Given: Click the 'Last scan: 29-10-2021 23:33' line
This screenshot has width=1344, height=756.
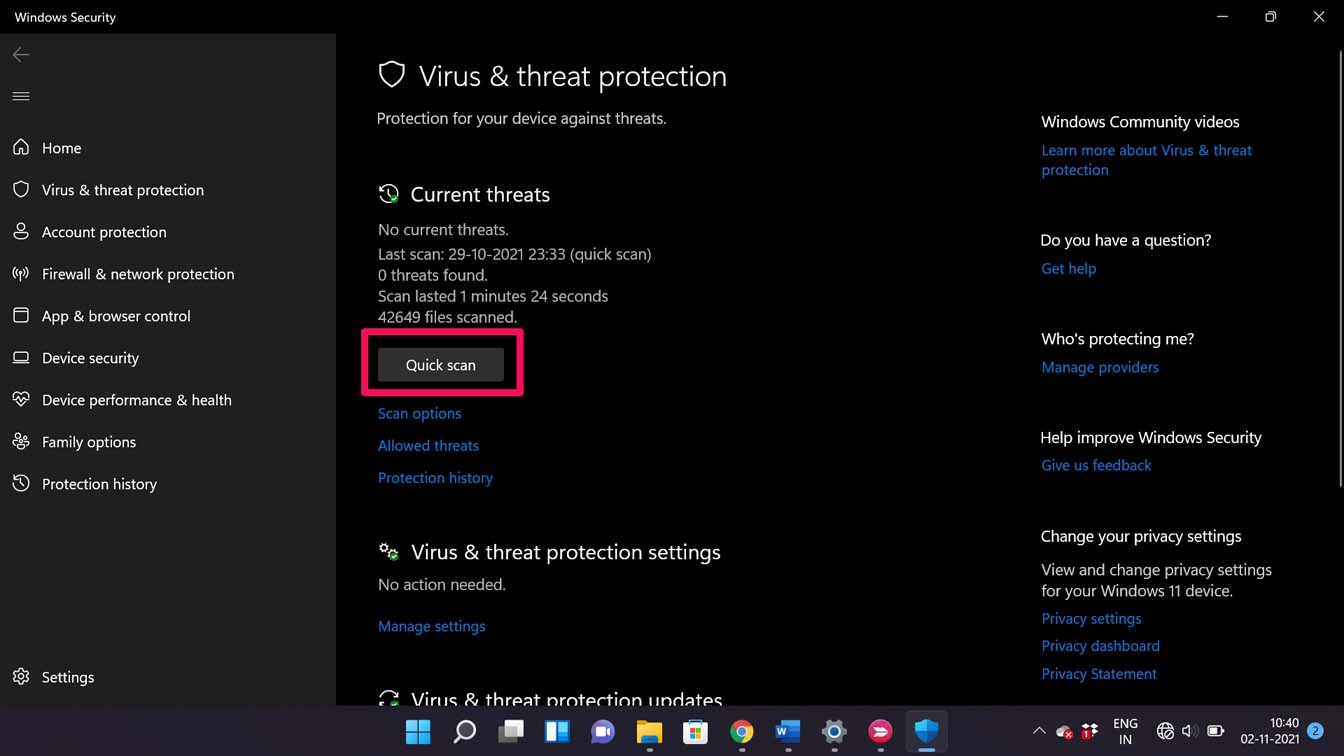Looking at the screenshot, I should pos(515,254).
